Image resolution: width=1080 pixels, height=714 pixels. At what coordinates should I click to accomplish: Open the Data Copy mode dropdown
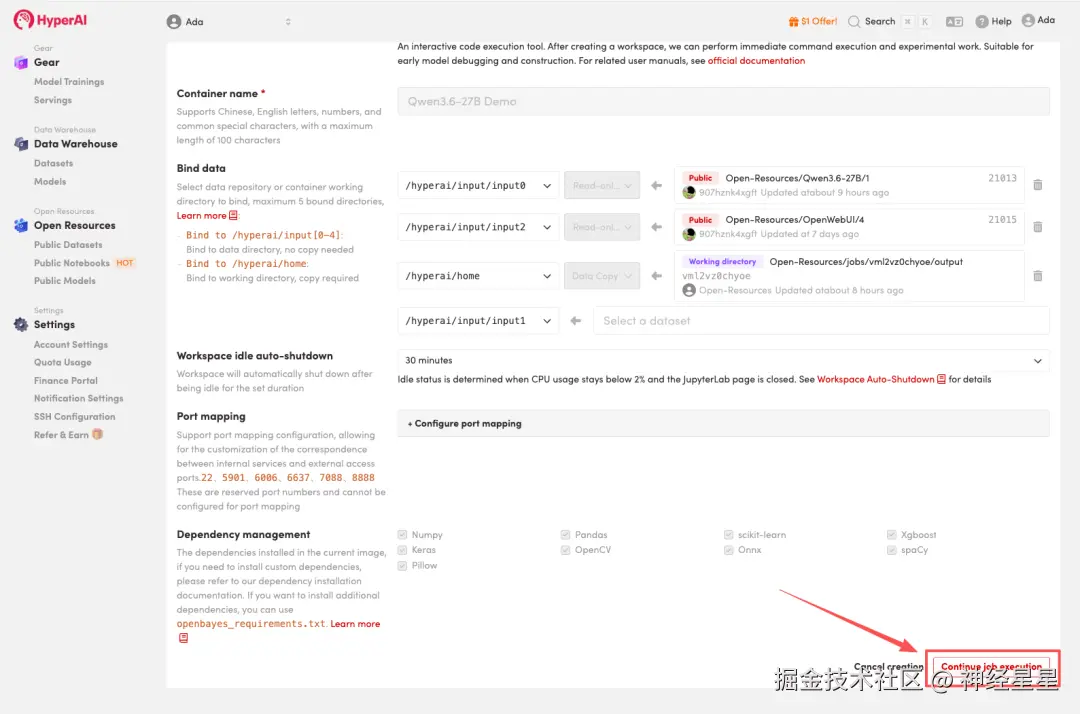602,275
